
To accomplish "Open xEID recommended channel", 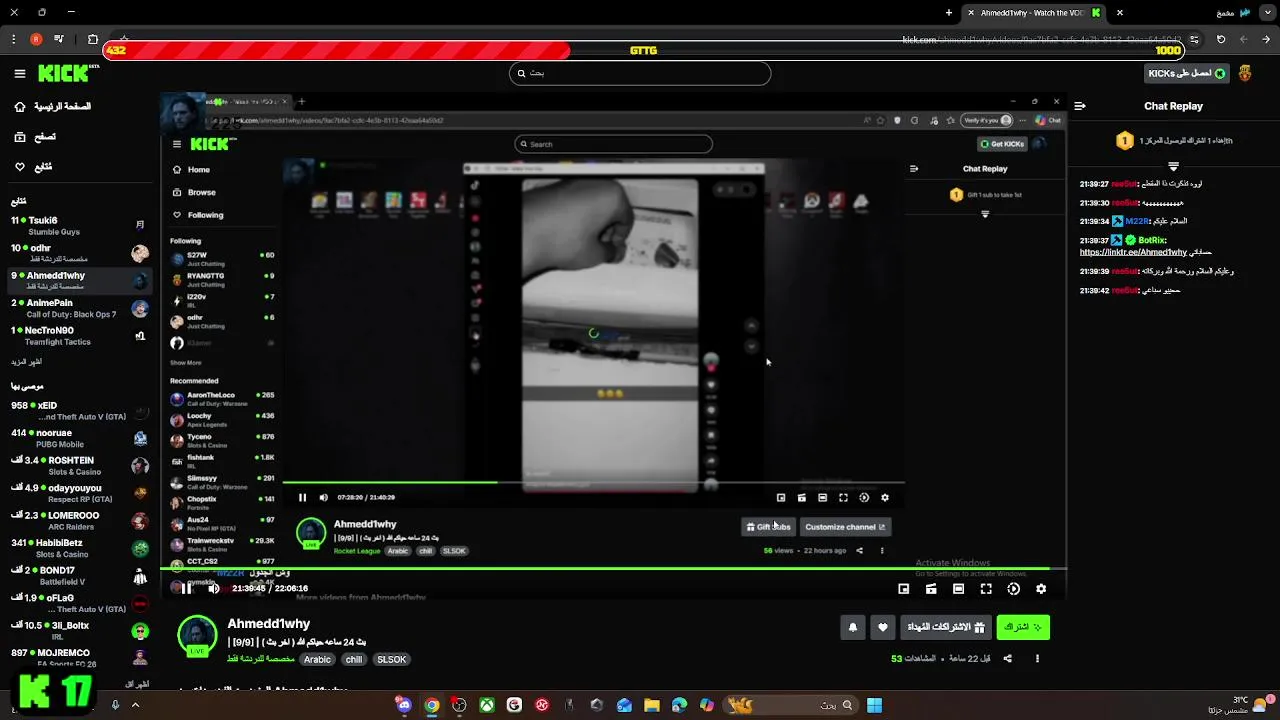I will coord(78,411).
